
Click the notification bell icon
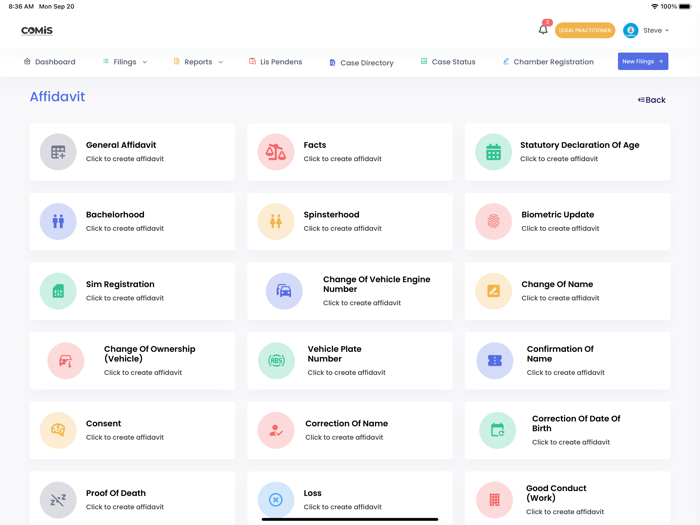pos(543,30)
